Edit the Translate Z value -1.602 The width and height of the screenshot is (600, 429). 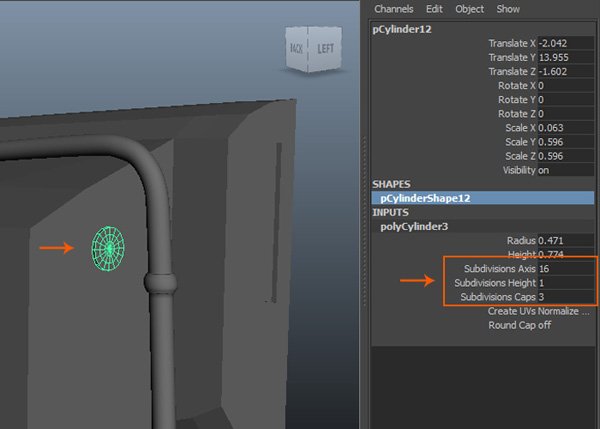click(566, 72)
